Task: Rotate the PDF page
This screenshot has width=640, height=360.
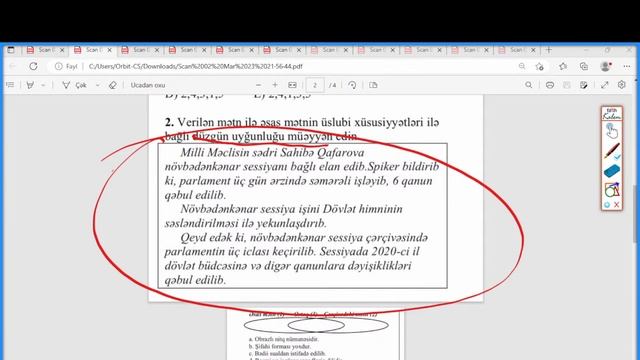Action: tap(352, 85)
